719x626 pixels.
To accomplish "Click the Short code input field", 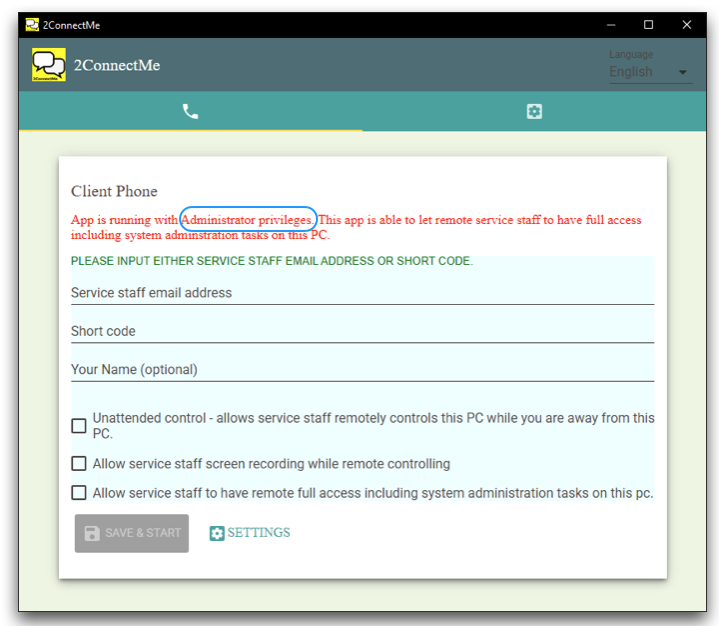I will (x=362, y=331).
